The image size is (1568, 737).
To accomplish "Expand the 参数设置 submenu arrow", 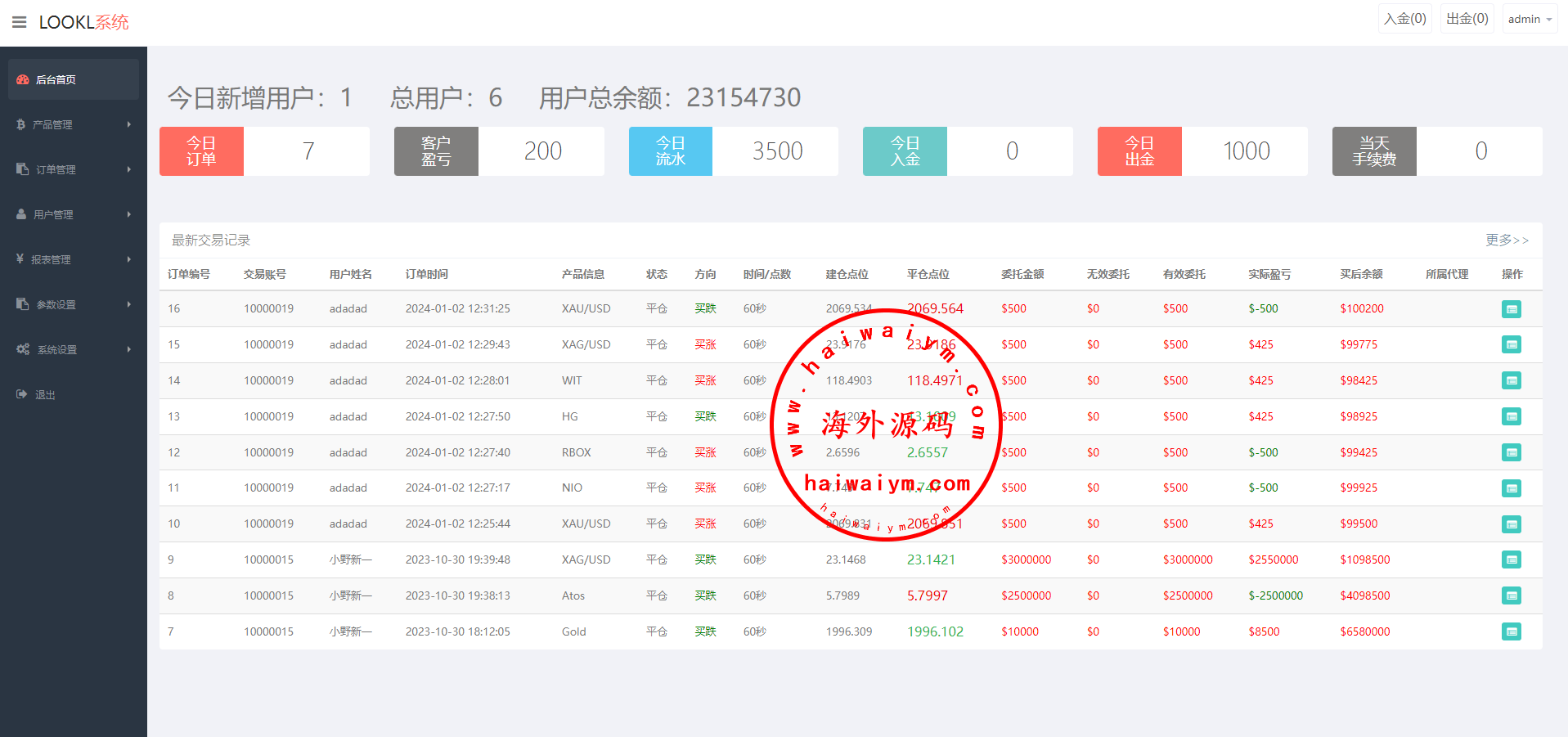I will pyautogui.click(x=129, y=304).
